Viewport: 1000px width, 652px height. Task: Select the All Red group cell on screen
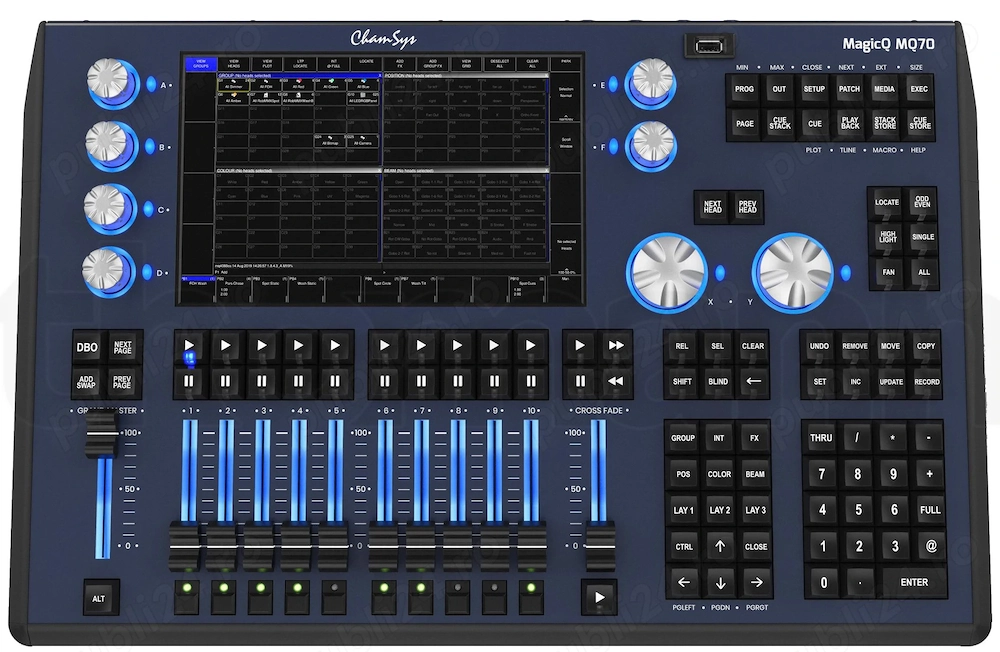click(298, 84)
